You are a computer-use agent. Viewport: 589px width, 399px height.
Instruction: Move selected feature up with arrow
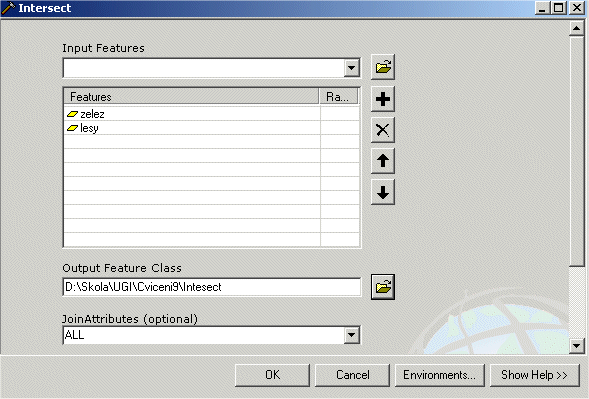pyautogui.click(x=383, y=161)
